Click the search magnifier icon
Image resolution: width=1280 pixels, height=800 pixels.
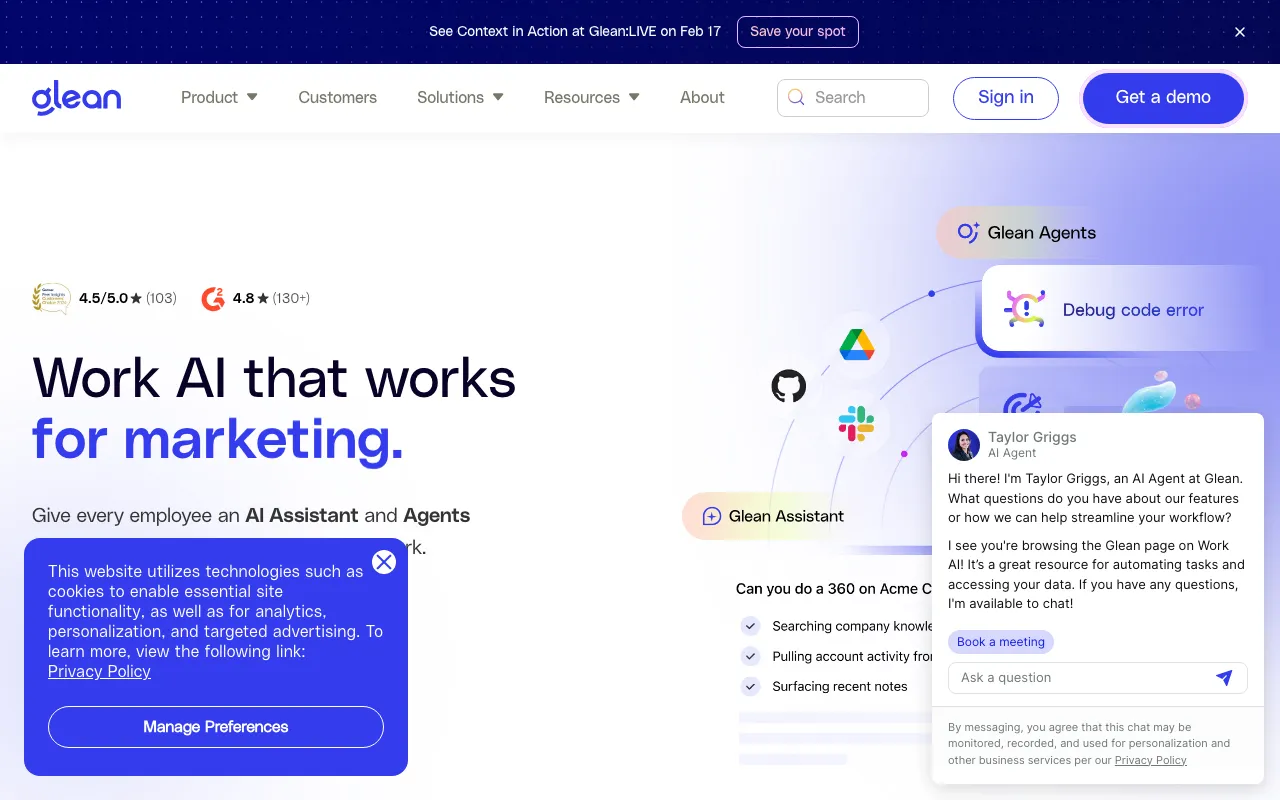click(x=796, y=97)
